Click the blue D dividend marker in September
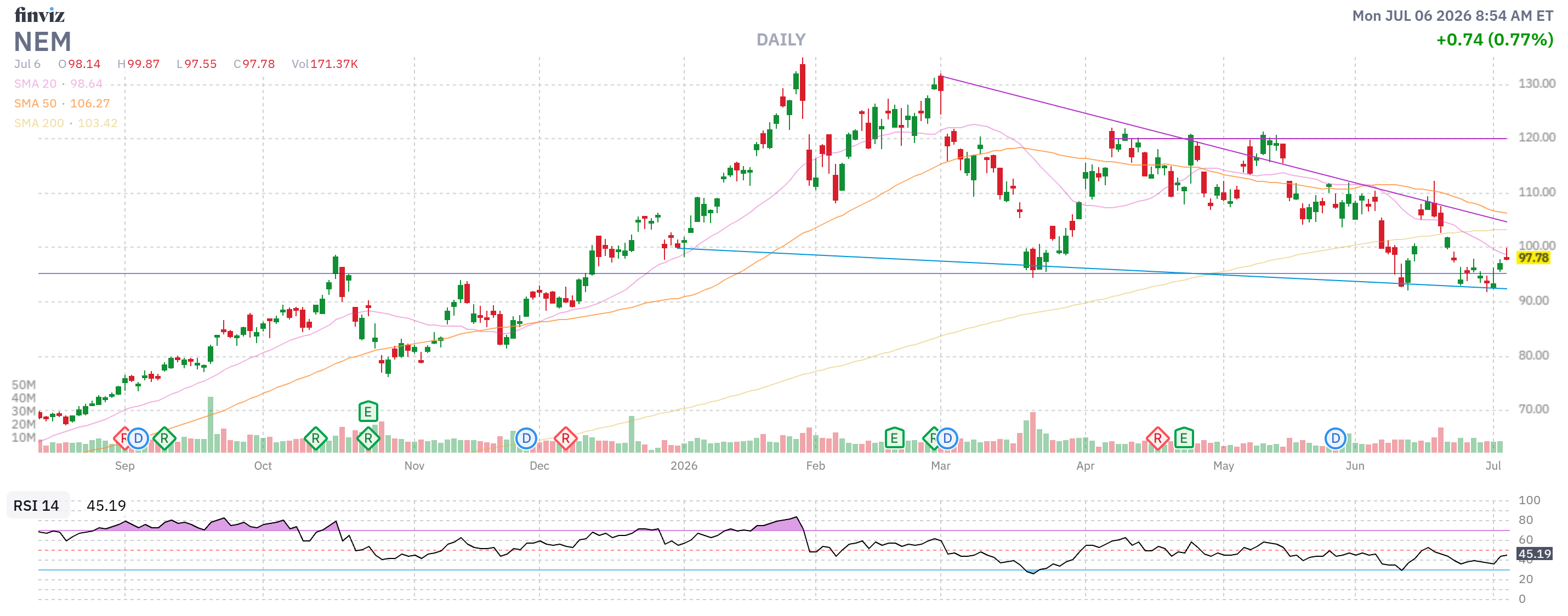Image resolution: width=1568 pixels, height=616 pixels. point(138,438)
